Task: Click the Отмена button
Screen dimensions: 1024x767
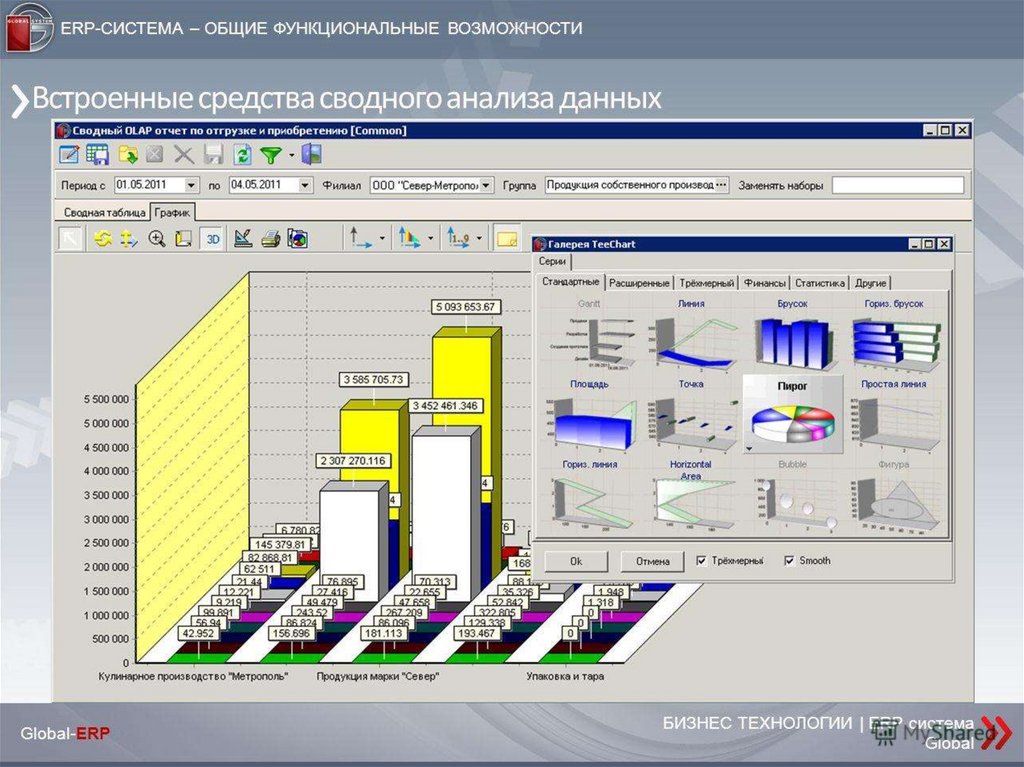Action: point(652,561)
